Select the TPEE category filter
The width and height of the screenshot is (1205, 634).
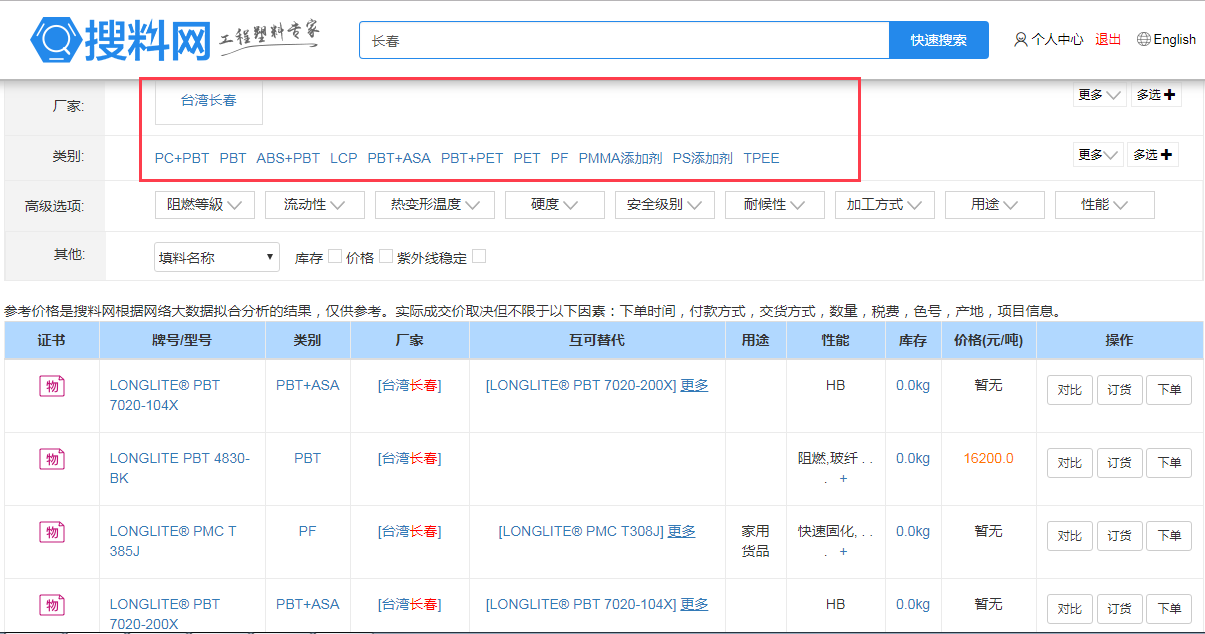point(761,158)
